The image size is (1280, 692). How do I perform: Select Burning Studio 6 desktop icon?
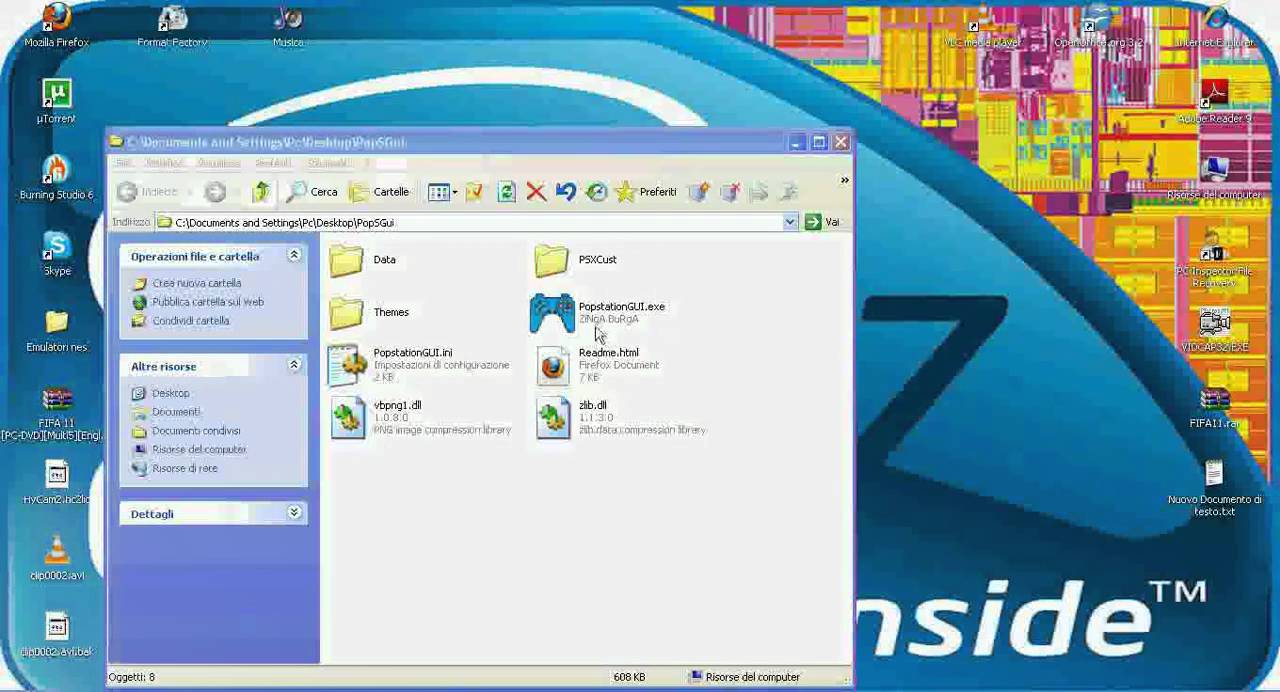[x=56, y=178]
